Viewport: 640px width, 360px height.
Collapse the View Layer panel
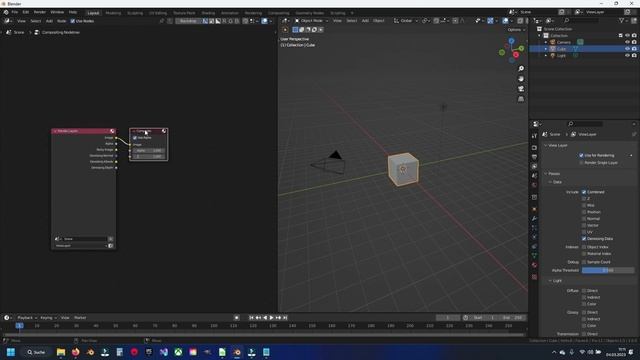(x=546, y=145)
